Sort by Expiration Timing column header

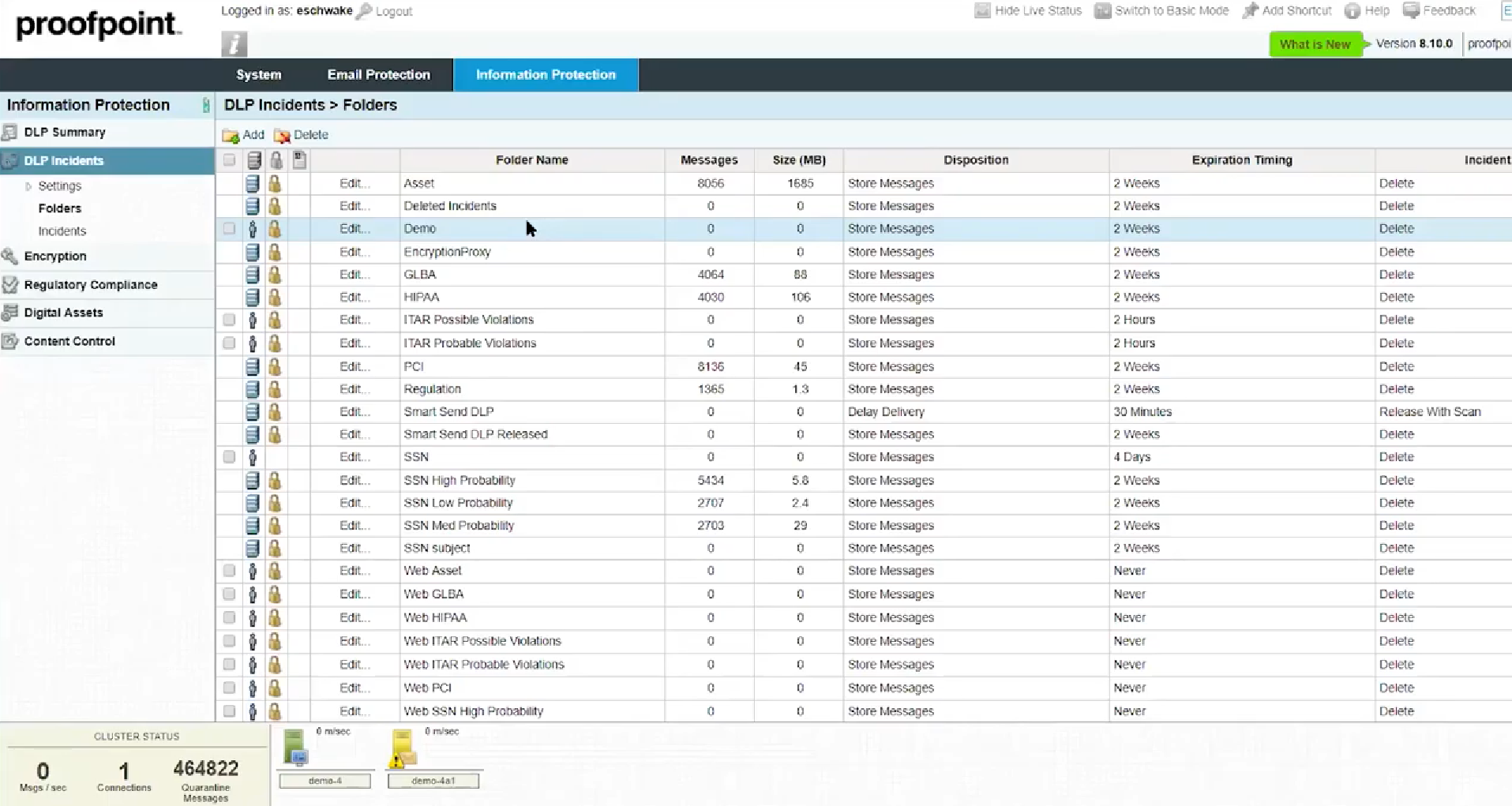1242,160
